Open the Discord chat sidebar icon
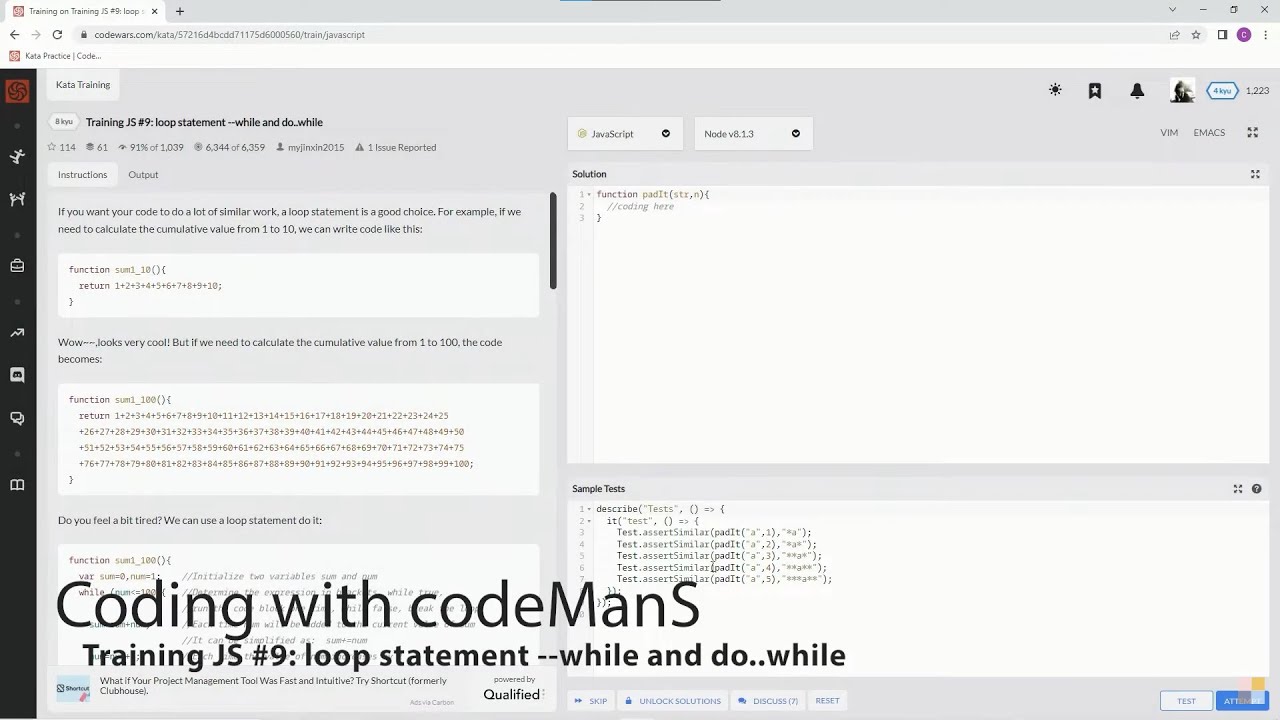 point(17,375)
